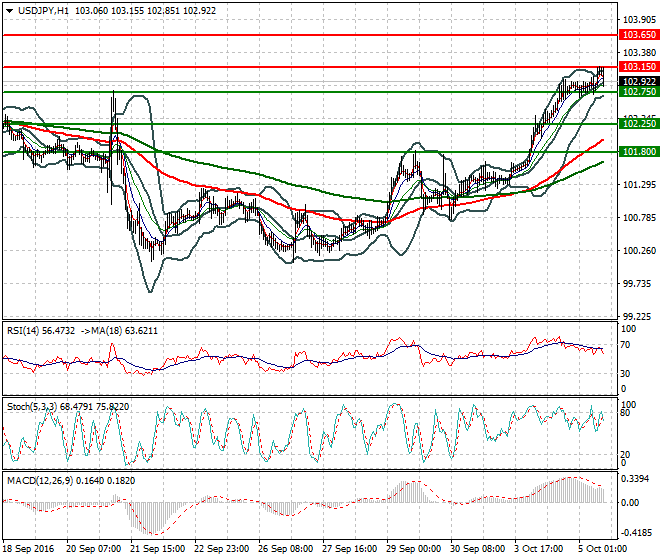Click the MACD 0.3394 scale label
Image resolution: width=660 pixels, height=560 pixels.
pos(635,479)
